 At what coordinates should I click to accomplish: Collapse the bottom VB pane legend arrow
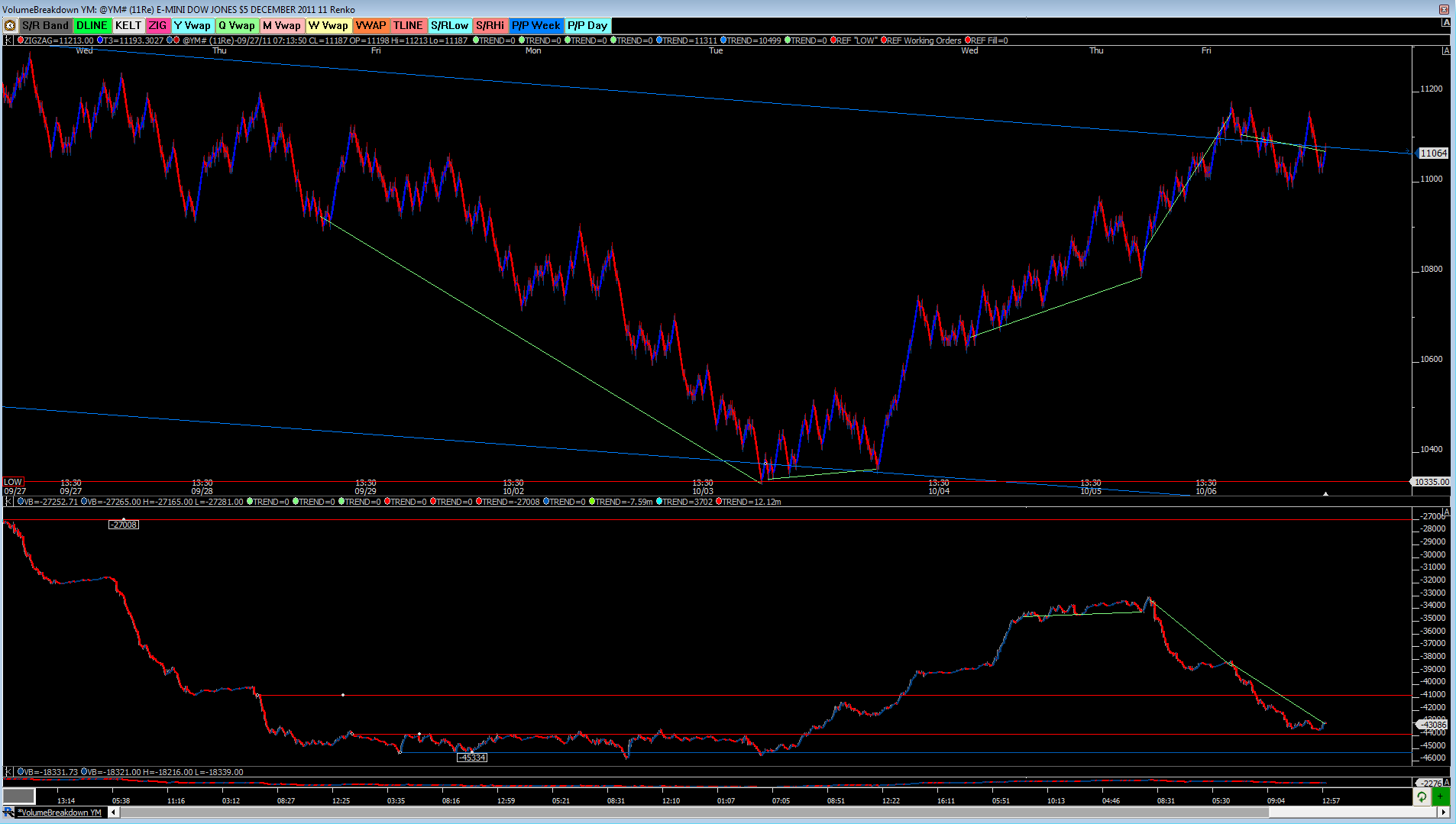(x=8, y=772)
